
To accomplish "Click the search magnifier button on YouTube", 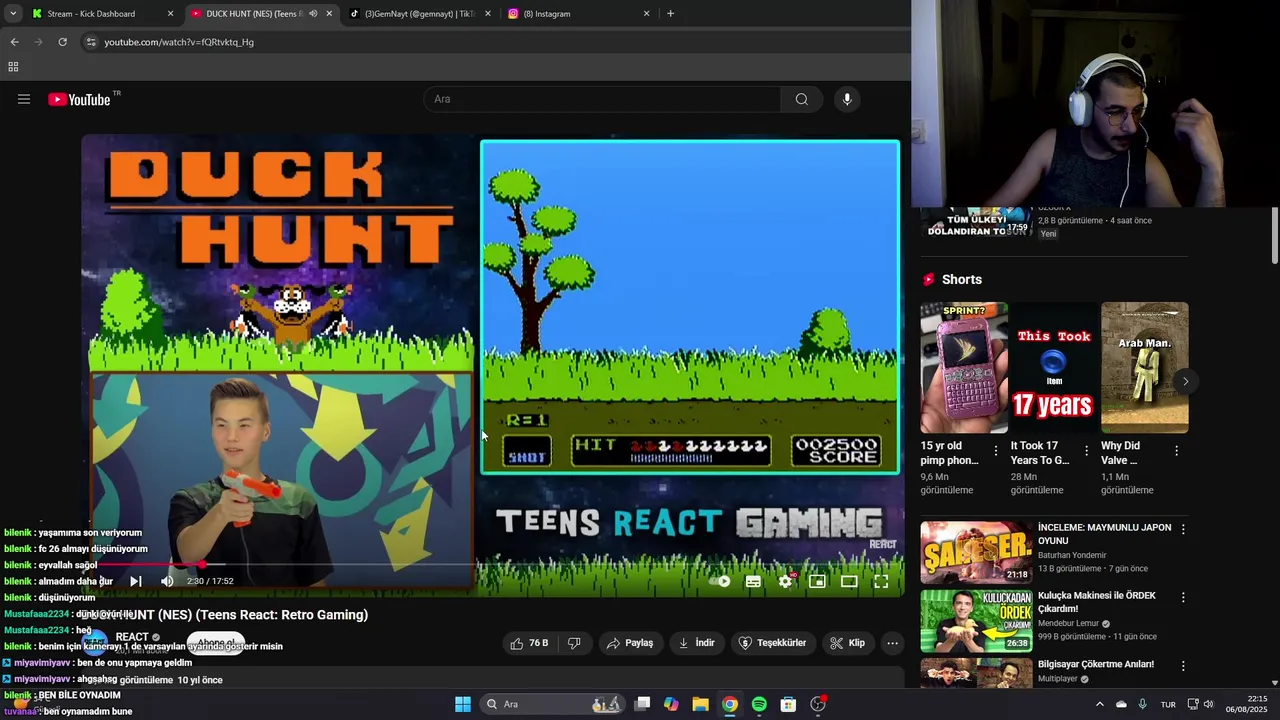I will 801,99.
